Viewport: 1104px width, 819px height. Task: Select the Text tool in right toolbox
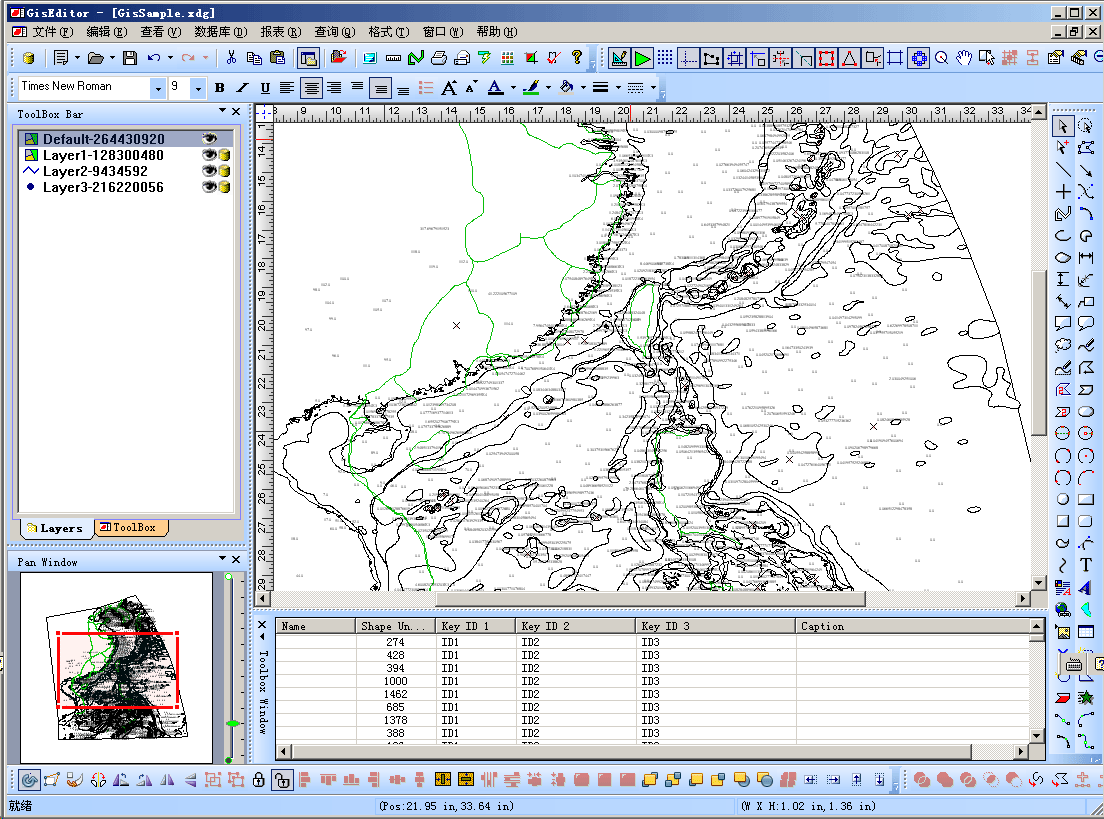point(1086,566)
